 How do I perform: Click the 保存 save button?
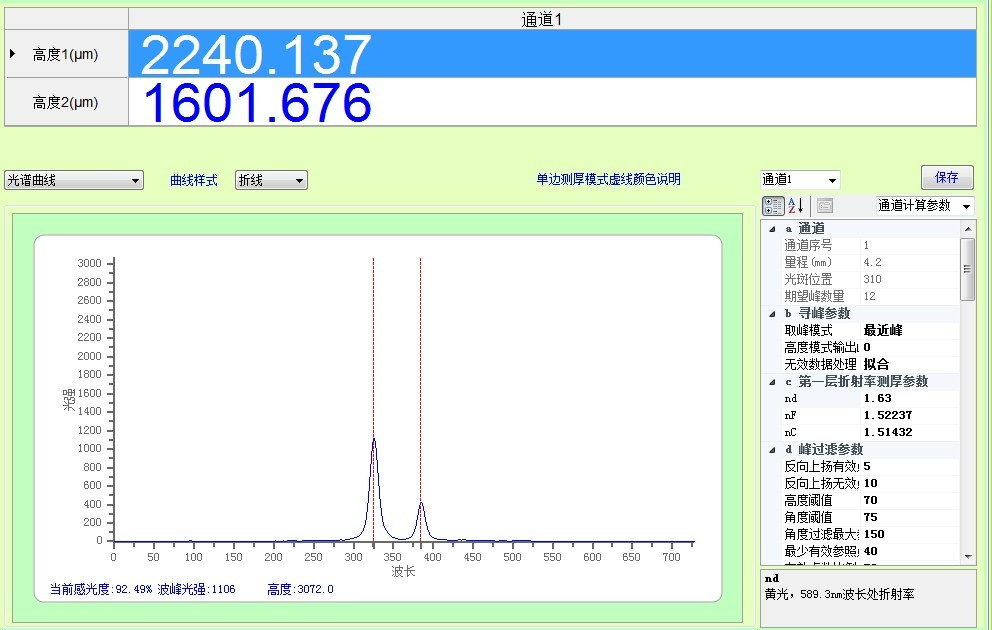(946, 178)
